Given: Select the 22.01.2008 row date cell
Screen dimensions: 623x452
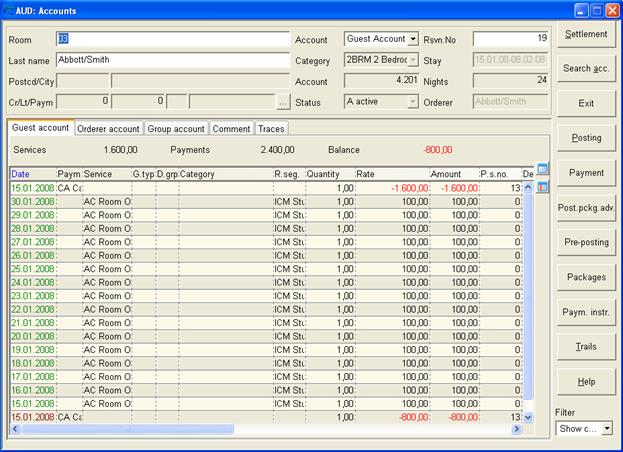Looking at the screenshot, I should point(33,309).
